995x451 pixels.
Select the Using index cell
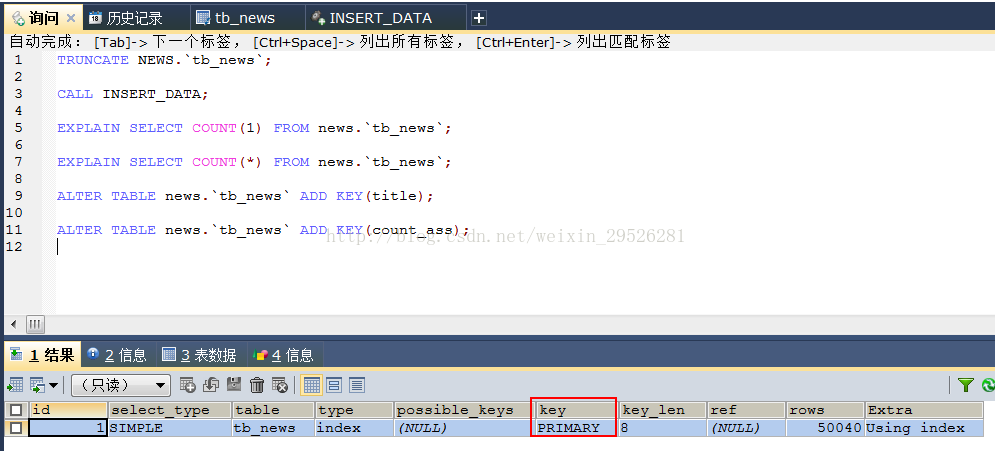(924, 428)
